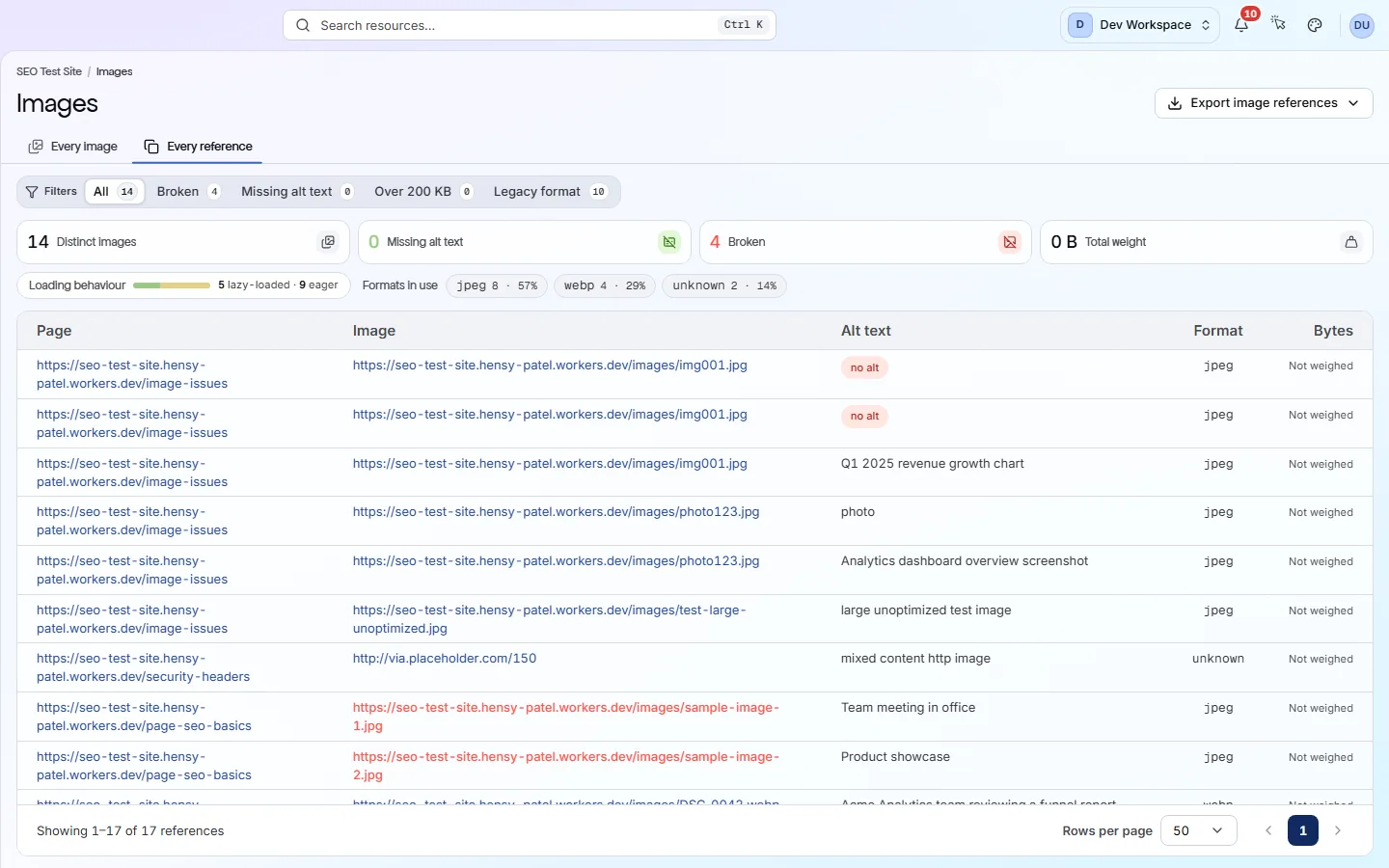Screen dimensions: 1389x868
Task: Click the unknown 2 format chip
Action: tap(724, 285)
